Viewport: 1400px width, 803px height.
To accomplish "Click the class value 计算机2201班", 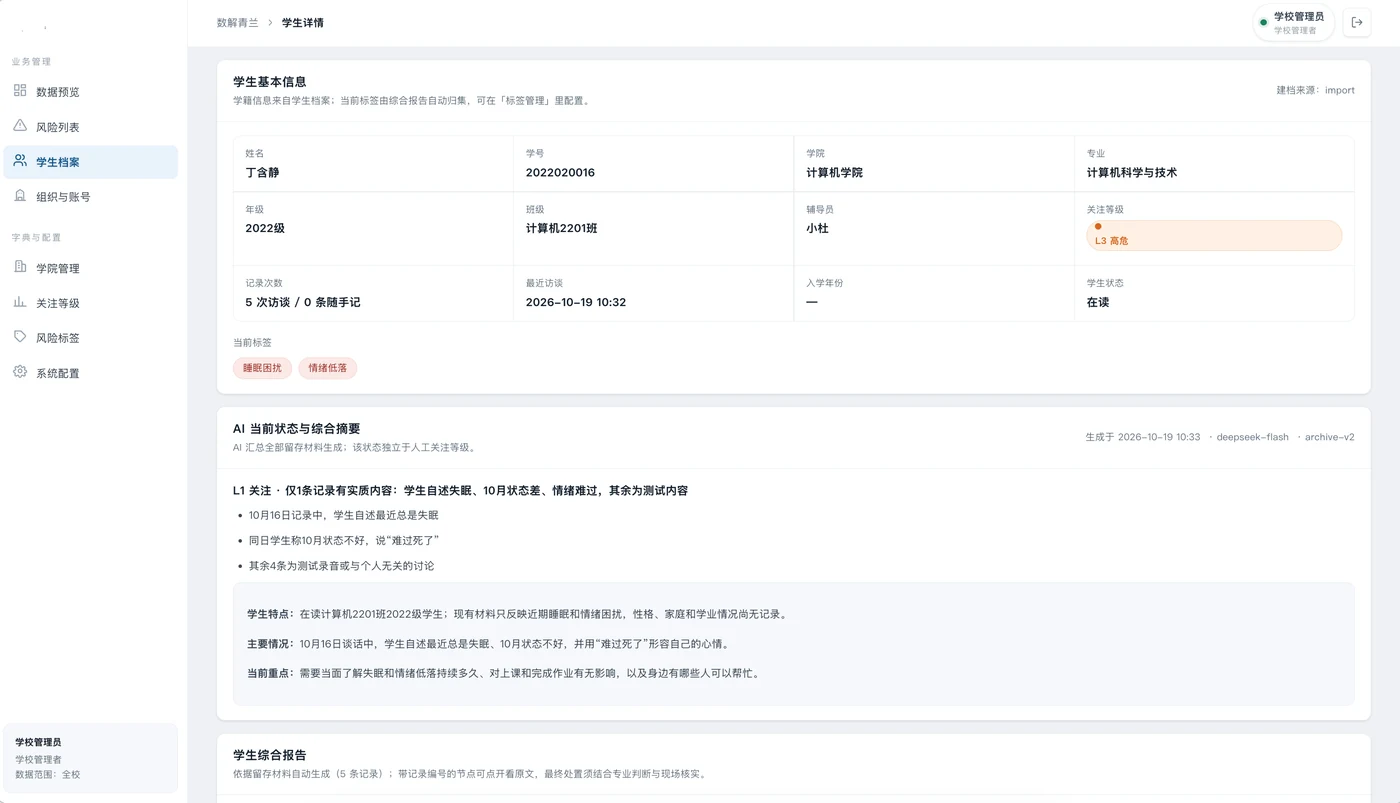I will click(561, 228).
